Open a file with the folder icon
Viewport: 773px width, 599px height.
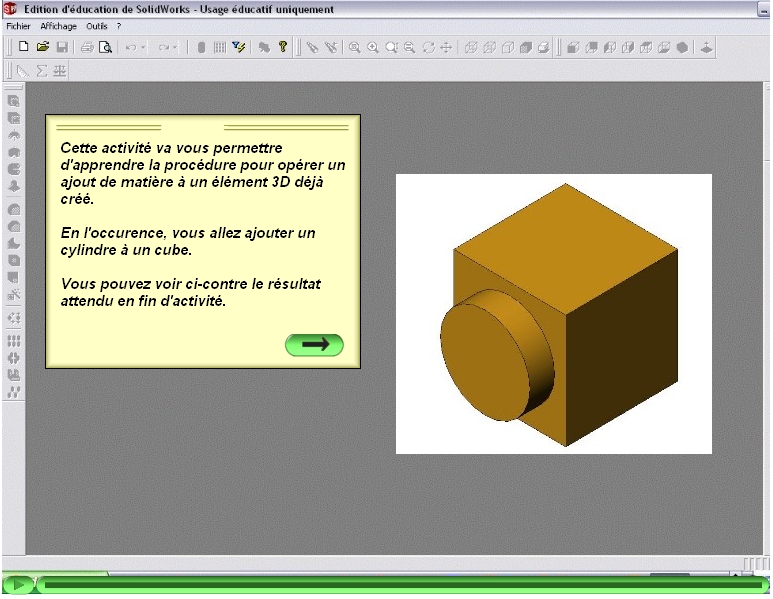(x=43, y=47)
